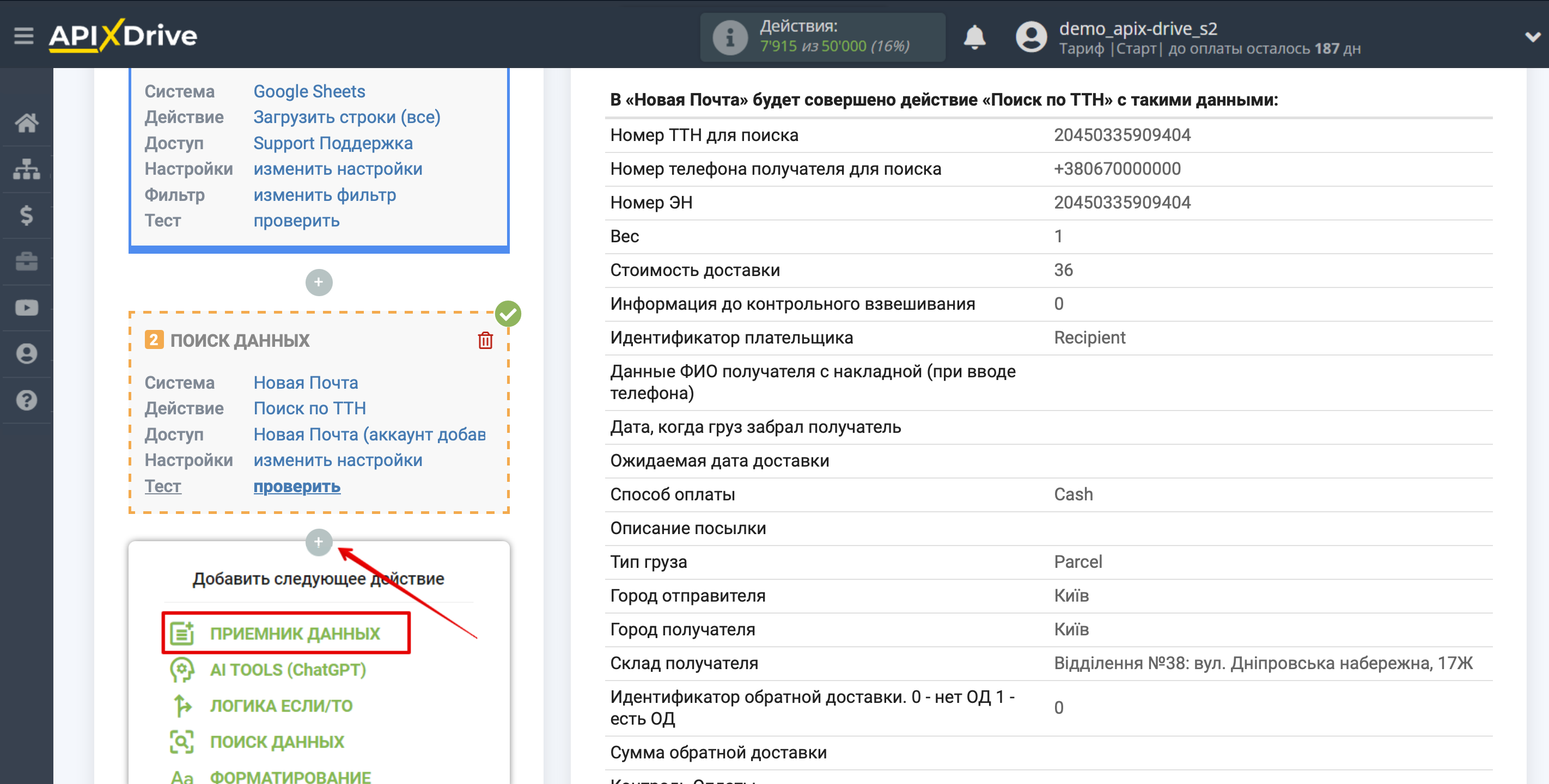Open YouTube video icon in sidebar
The width and height of the screenshot is (1549, 784).
27,308
